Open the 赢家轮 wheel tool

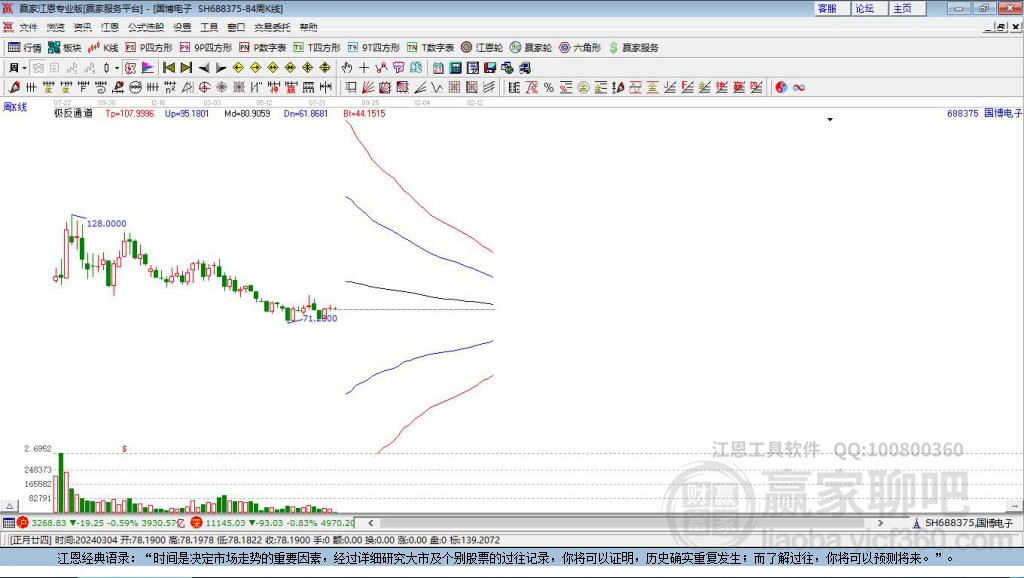tap(531, 48)
